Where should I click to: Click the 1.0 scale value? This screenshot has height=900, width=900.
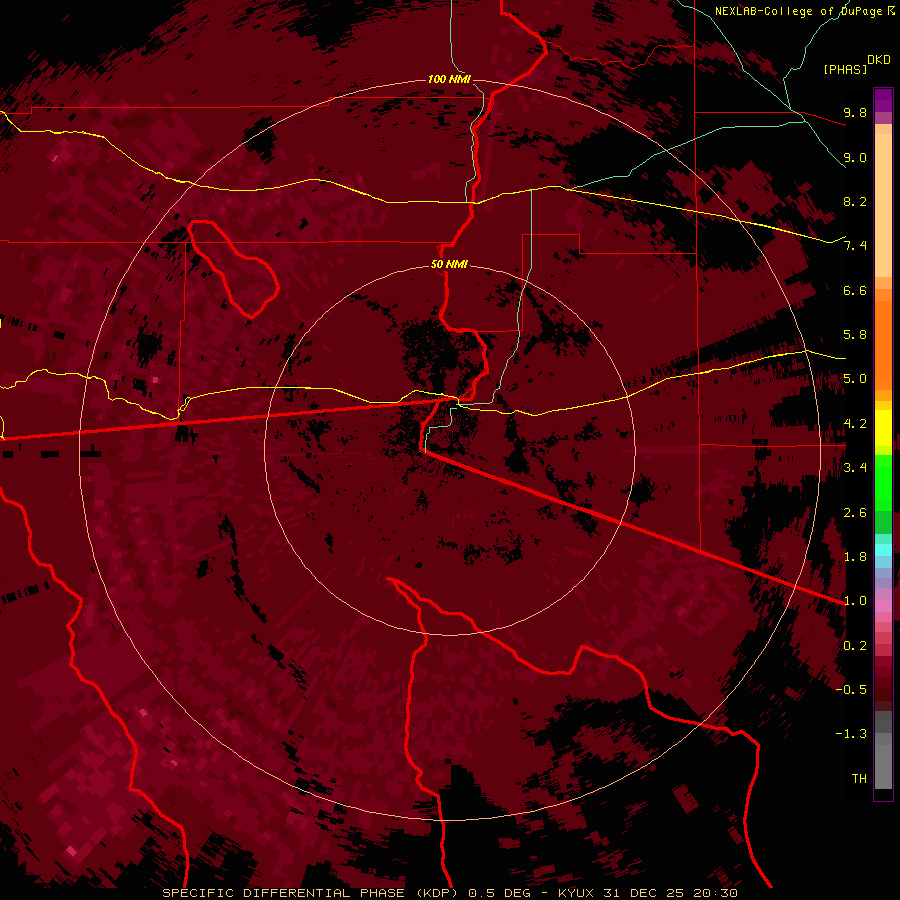click(x=855, y=601)
